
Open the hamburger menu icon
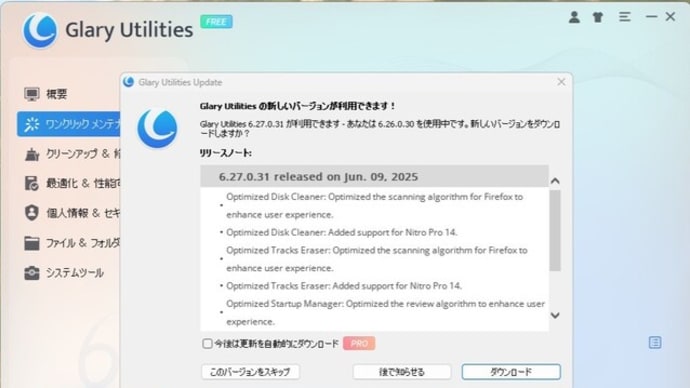click(624, 17)
